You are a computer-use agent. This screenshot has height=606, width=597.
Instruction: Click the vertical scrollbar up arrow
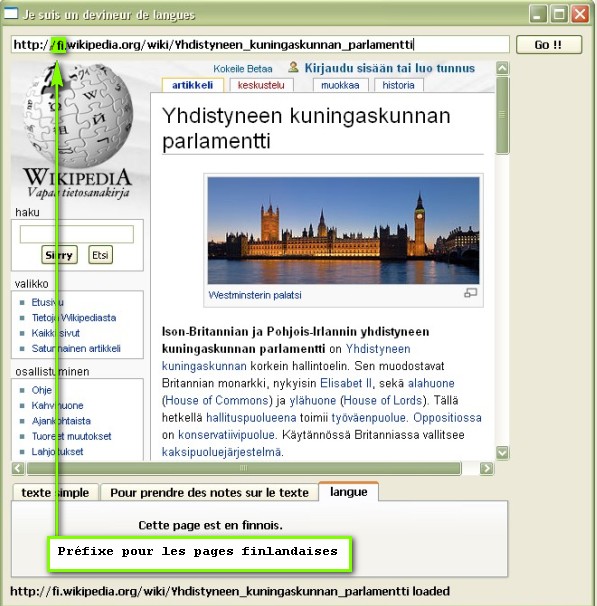[502, 68]
